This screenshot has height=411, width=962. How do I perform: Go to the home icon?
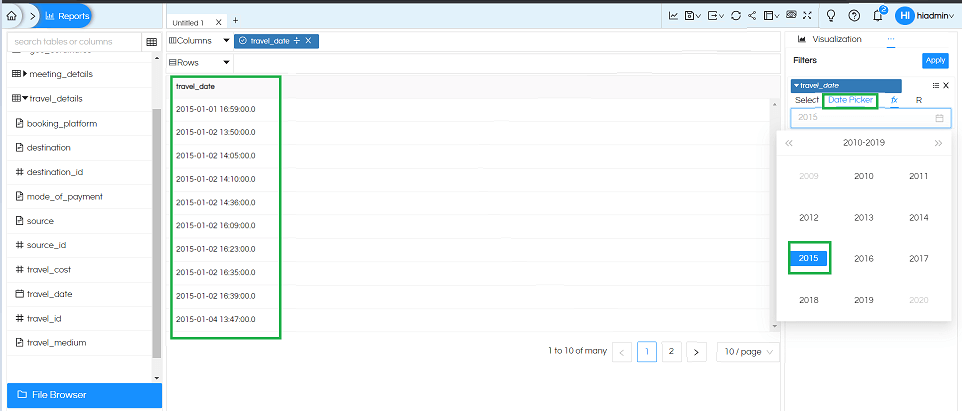point(11,16)
